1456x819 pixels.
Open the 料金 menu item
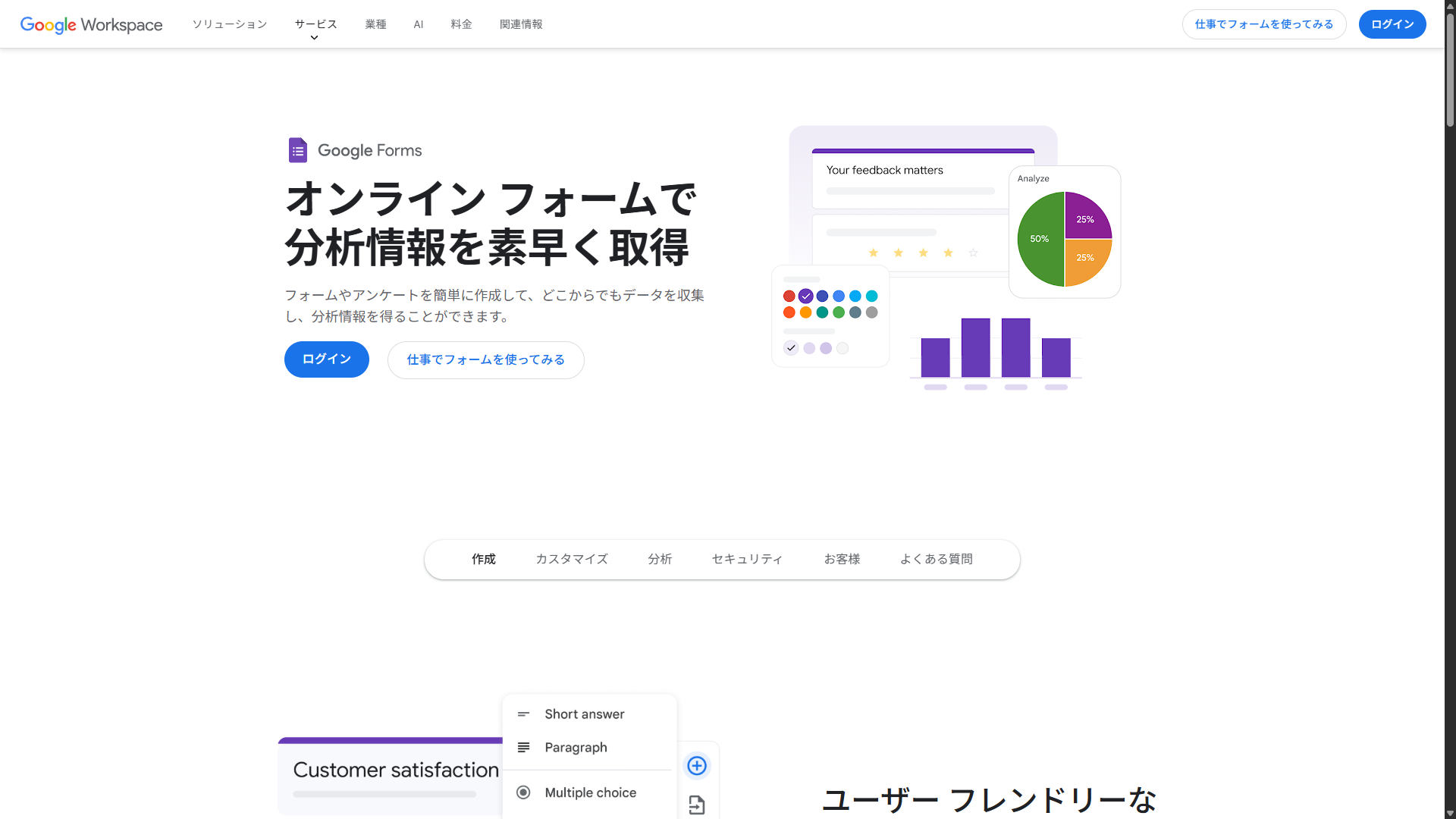coord(461,24)
